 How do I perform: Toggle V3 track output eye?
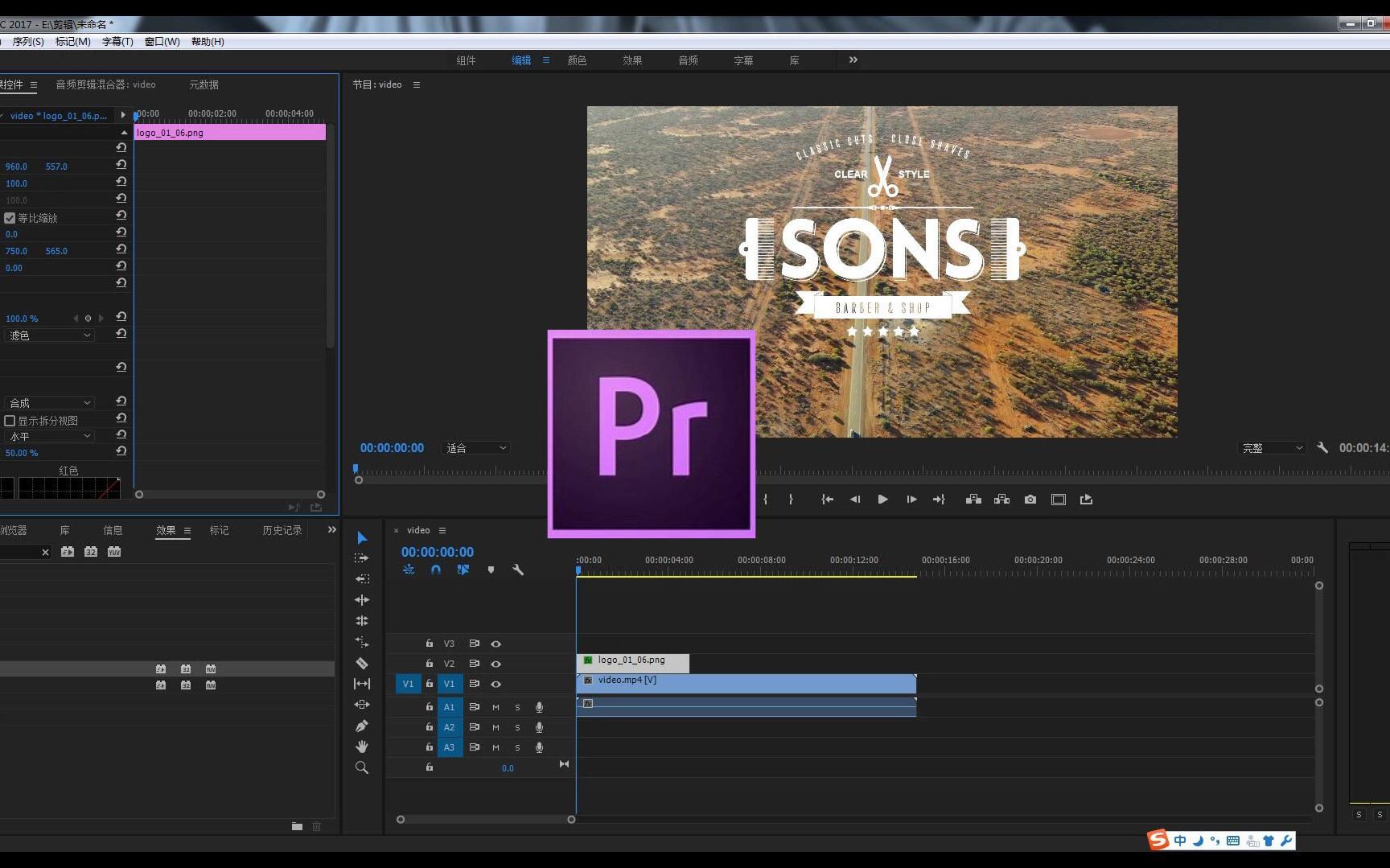coord(496,644)
